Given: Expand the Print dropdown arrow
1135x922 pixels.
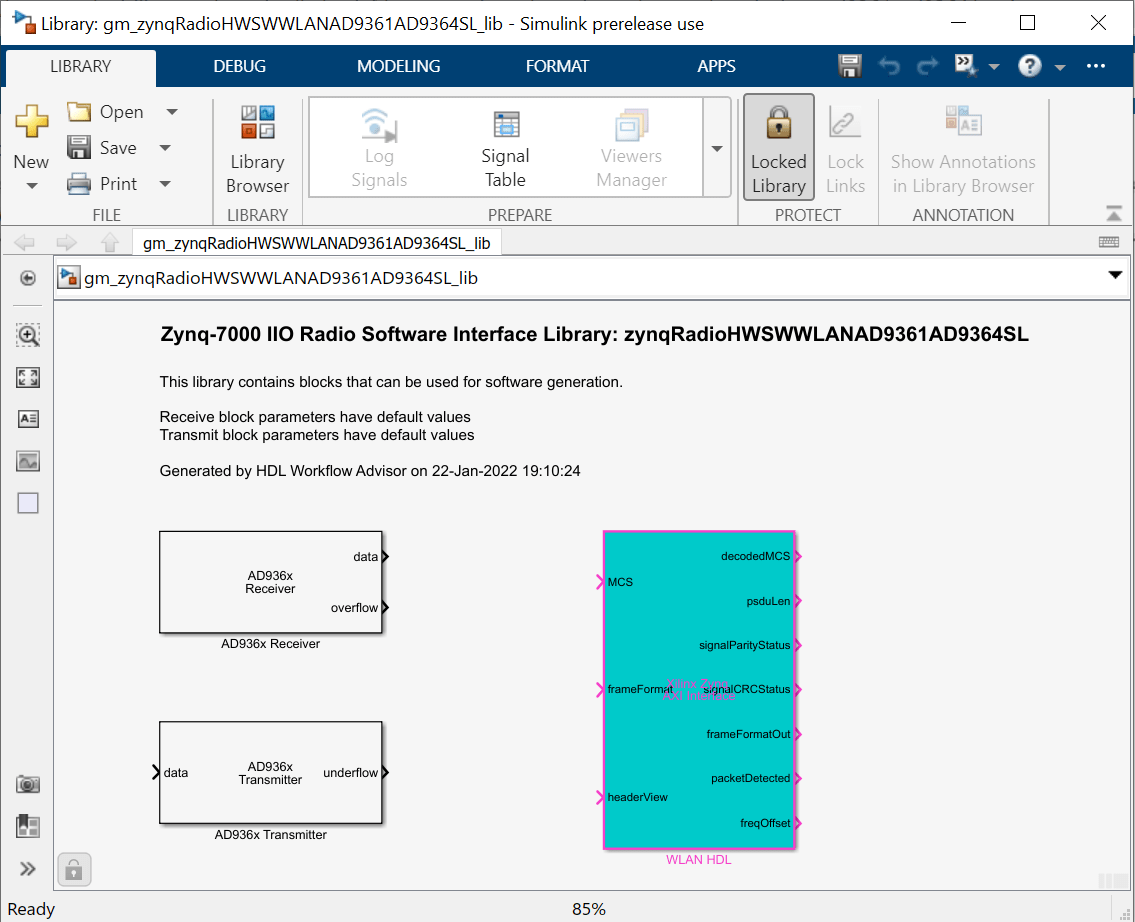Looking at the screenshot, I should tap(165, 184).
